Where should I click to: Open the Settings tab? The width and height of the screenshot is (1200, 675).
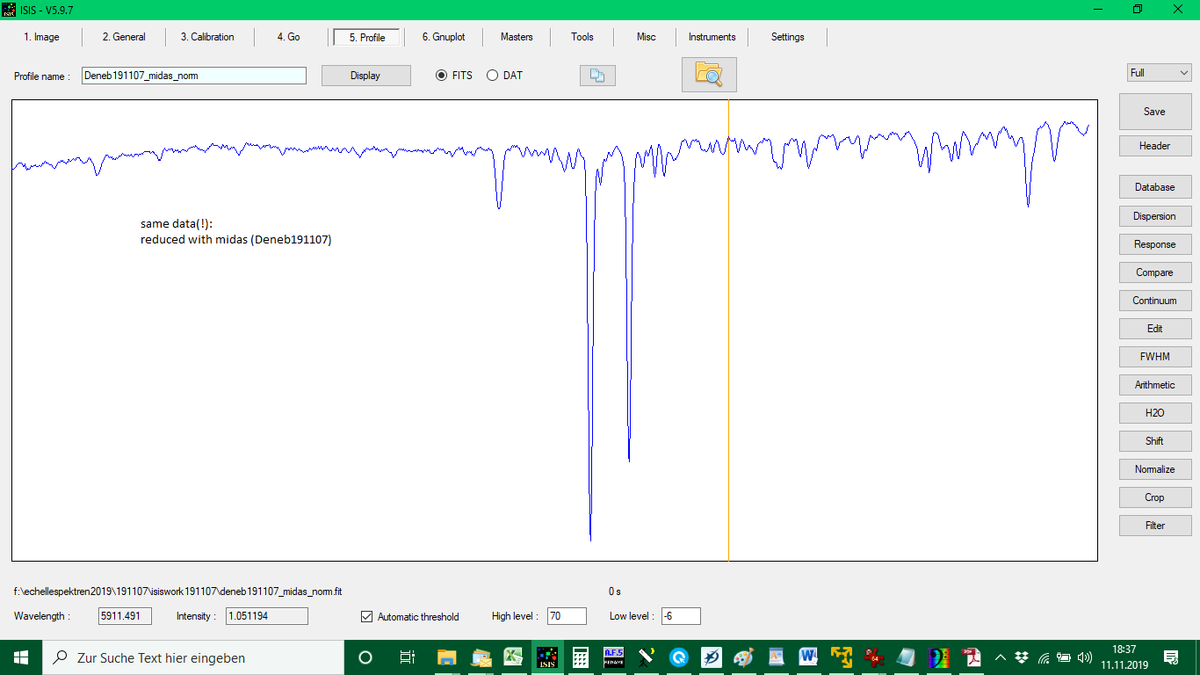787,37
